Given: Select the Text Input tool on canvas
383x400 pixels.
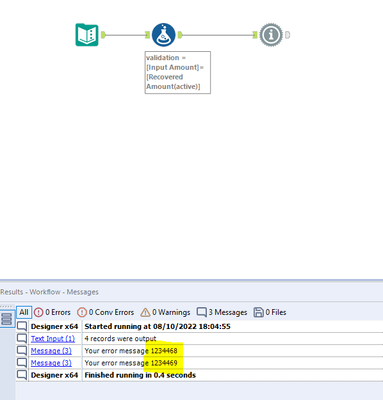Looking at the screenshot, I should [x=87, y=35].
